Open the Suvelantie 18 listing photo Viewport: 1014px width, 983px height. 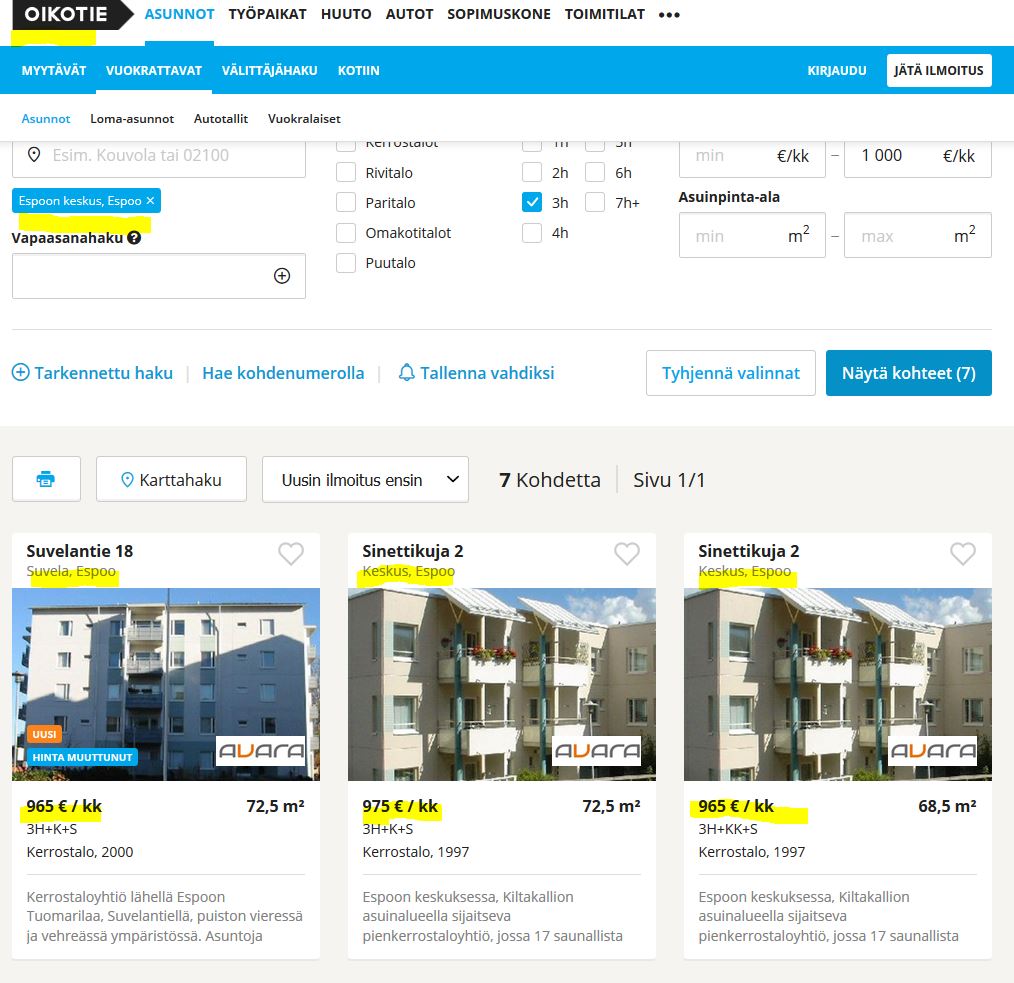(x=166, y=684)
